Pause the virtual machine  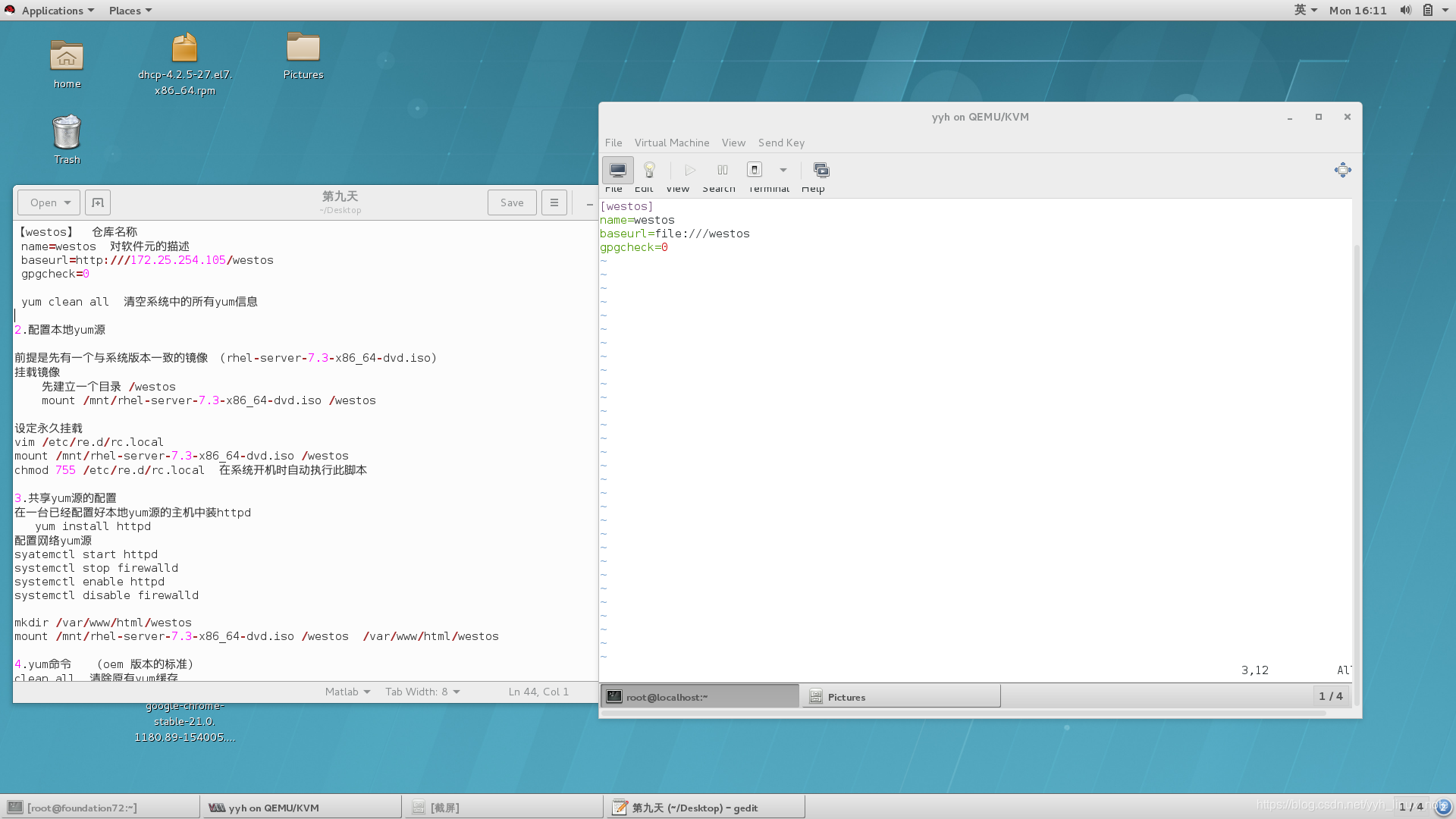pos(722,170)
